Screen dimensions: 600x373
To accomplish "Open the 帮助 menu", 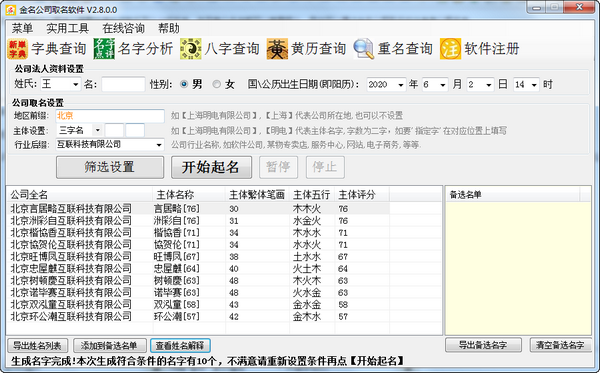I will click(169, 28).
